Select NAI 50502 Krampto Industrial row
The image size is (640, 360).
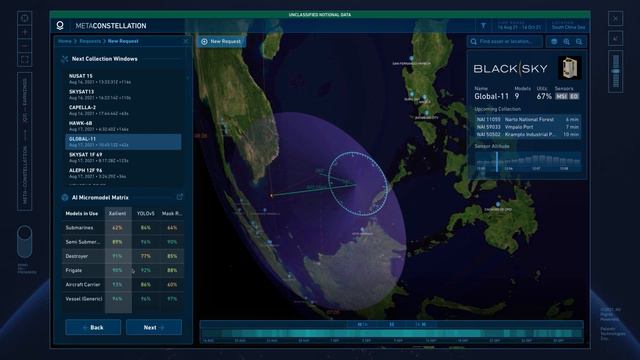[527, 134]
